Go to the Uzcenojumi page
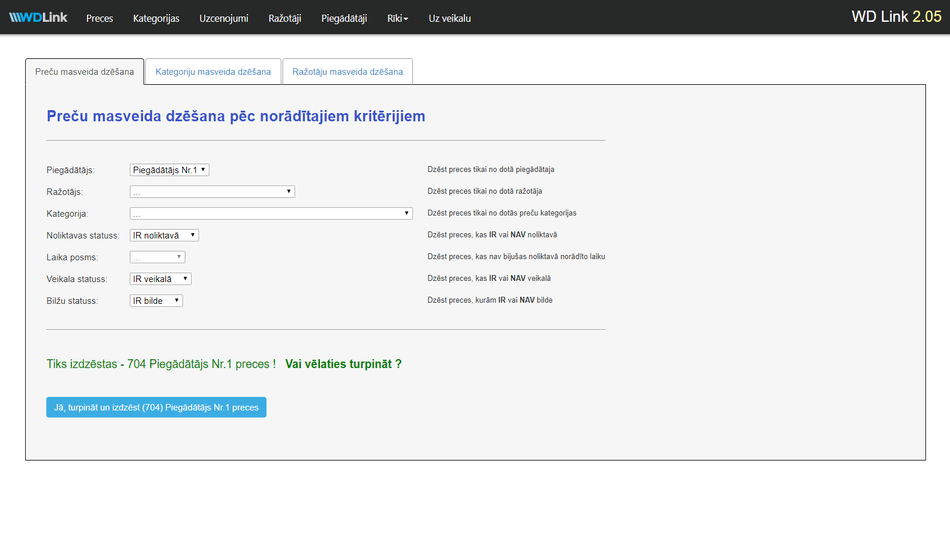 tap(224, 18)
